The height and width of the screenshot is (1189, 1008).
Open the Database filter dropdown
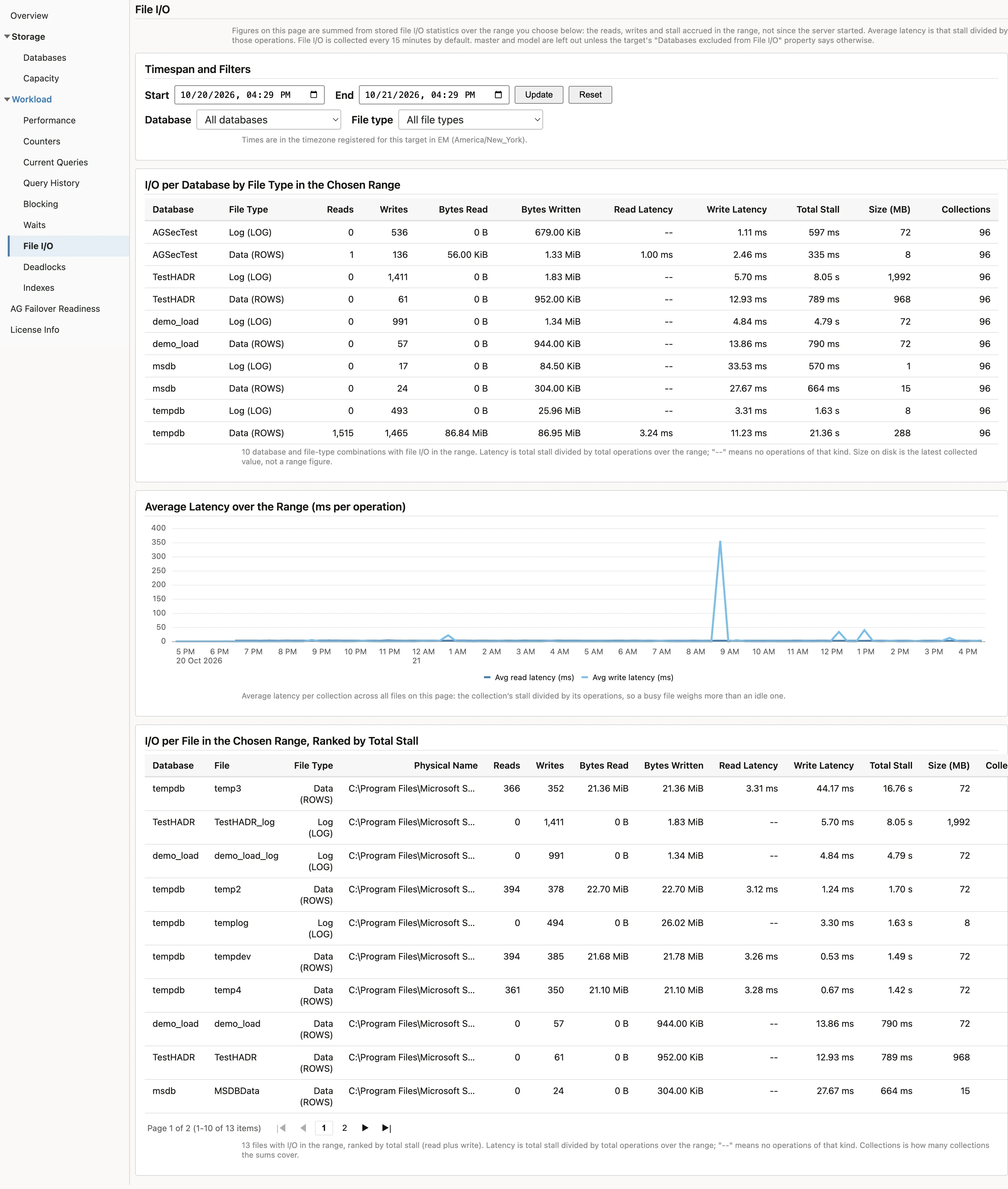click(268, 120)
